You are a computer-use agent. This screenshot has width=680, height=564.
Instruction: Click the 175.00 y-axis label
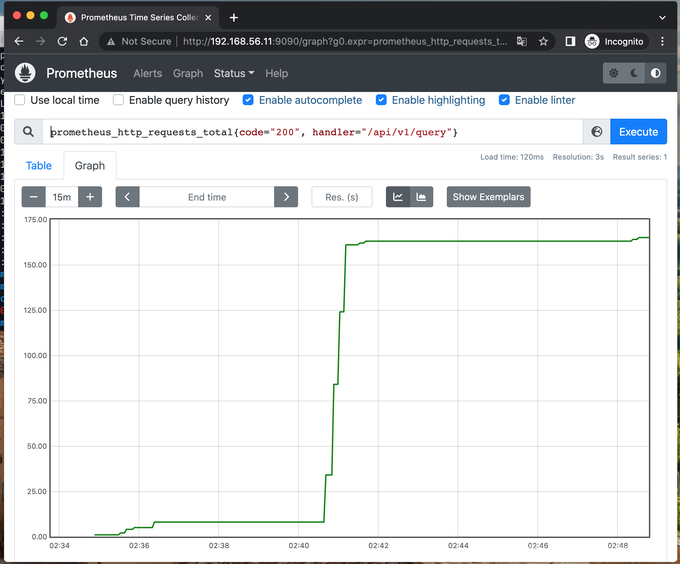pyautogui.click(x=36, y=220)
